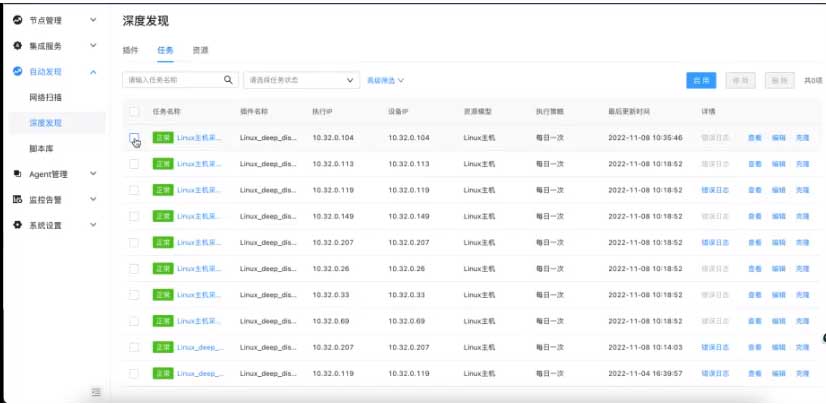Collapse the 自动发现 menu chevron
Viewport: 826px width, 404px height.
(93, 72)
